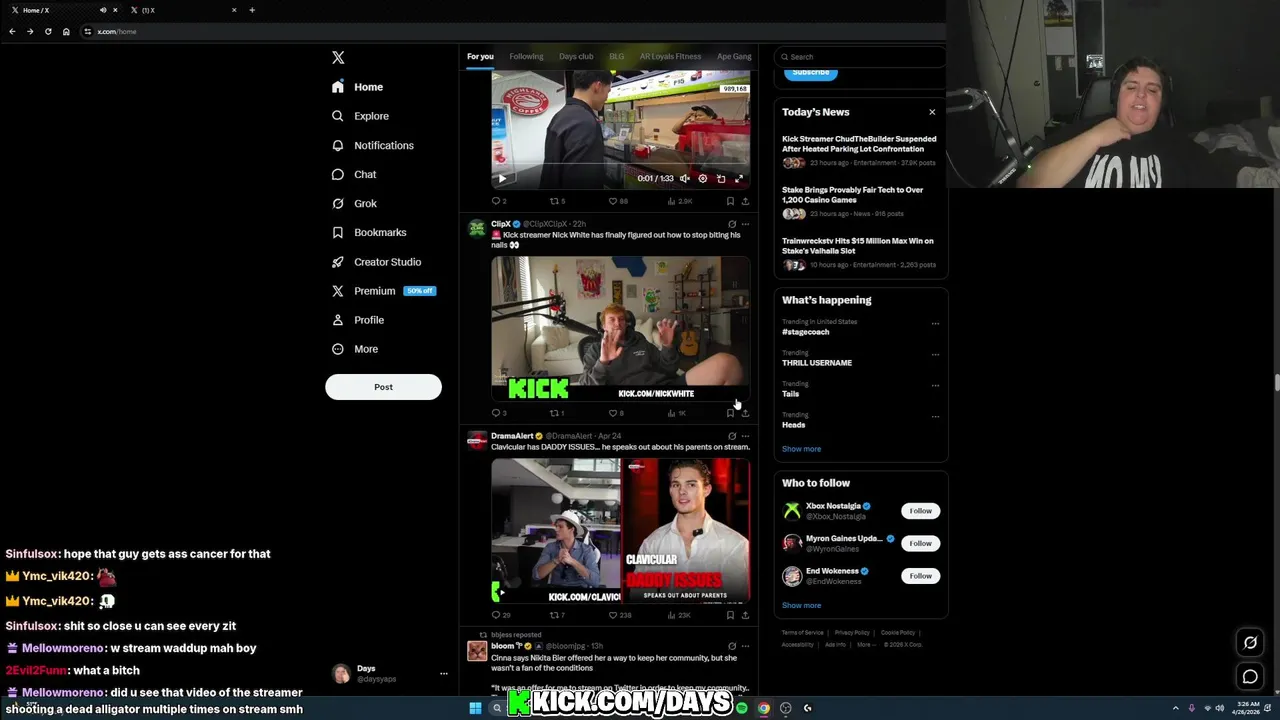Bookmark the DramaAlert post
Viewport: 1280px width, 720px height.
pyautogui.click(x=730, y=615)
